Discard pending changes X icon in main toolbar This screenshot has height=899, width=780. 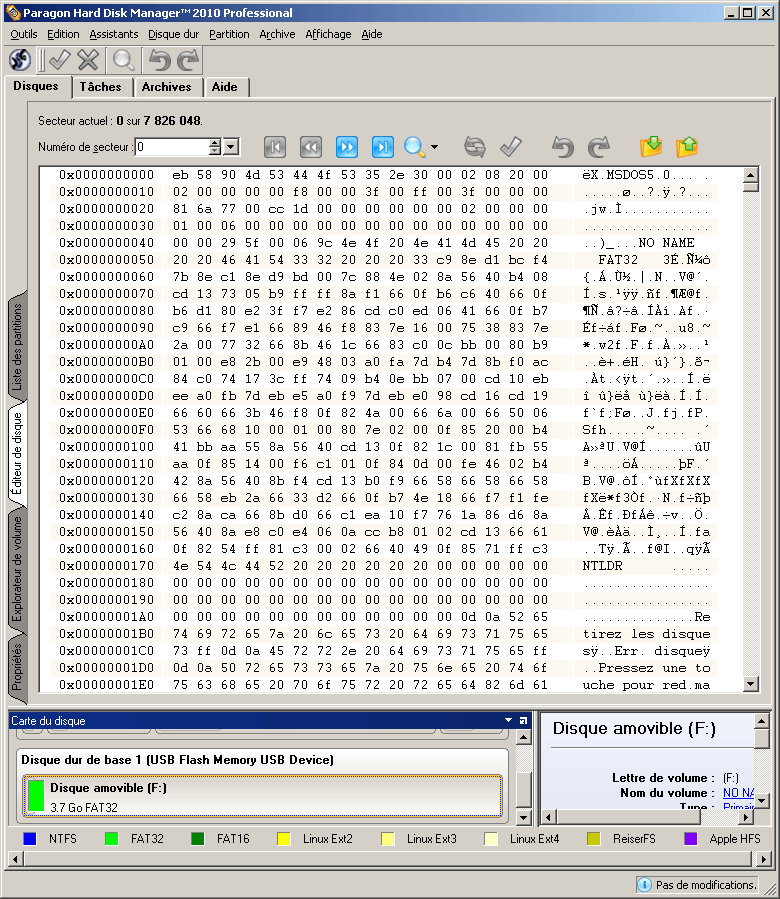[88, 60]
